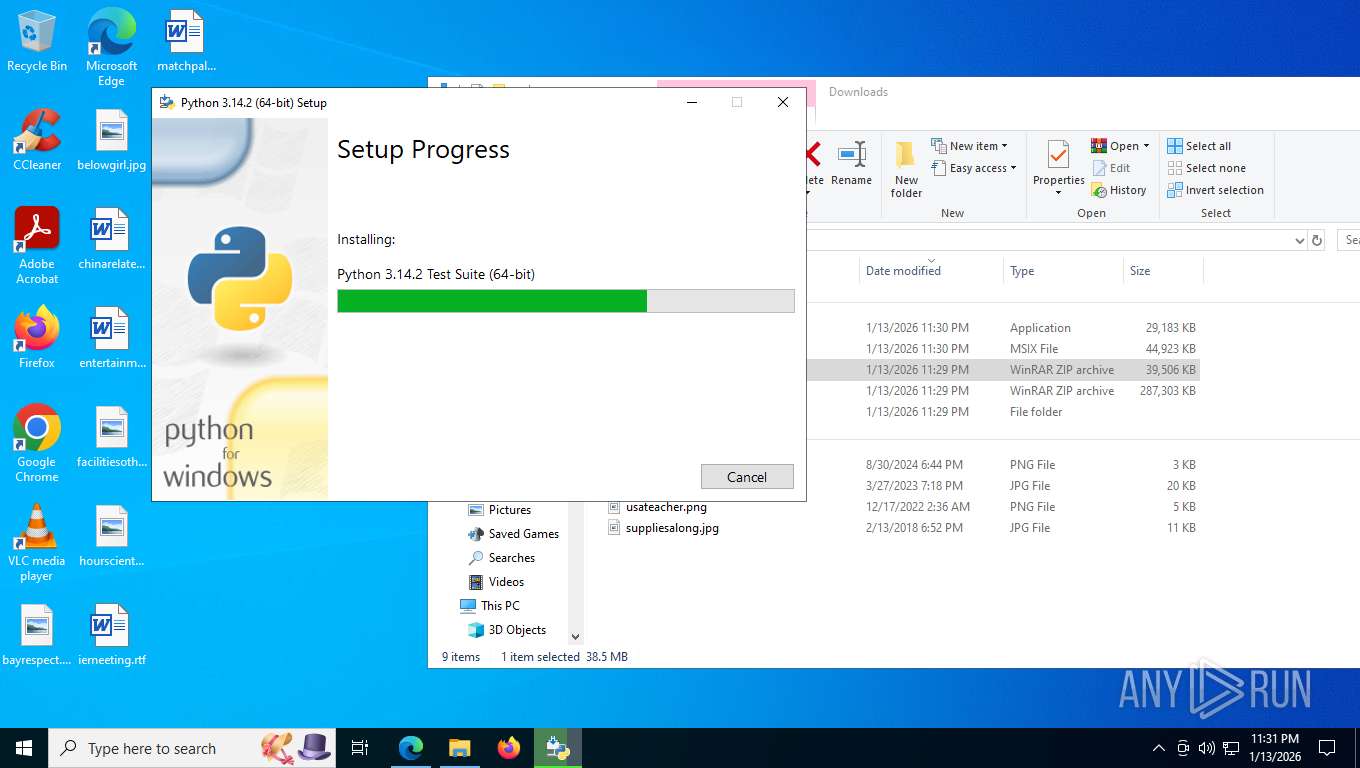Open History in Explorer ribbon

coord(1119,190)
